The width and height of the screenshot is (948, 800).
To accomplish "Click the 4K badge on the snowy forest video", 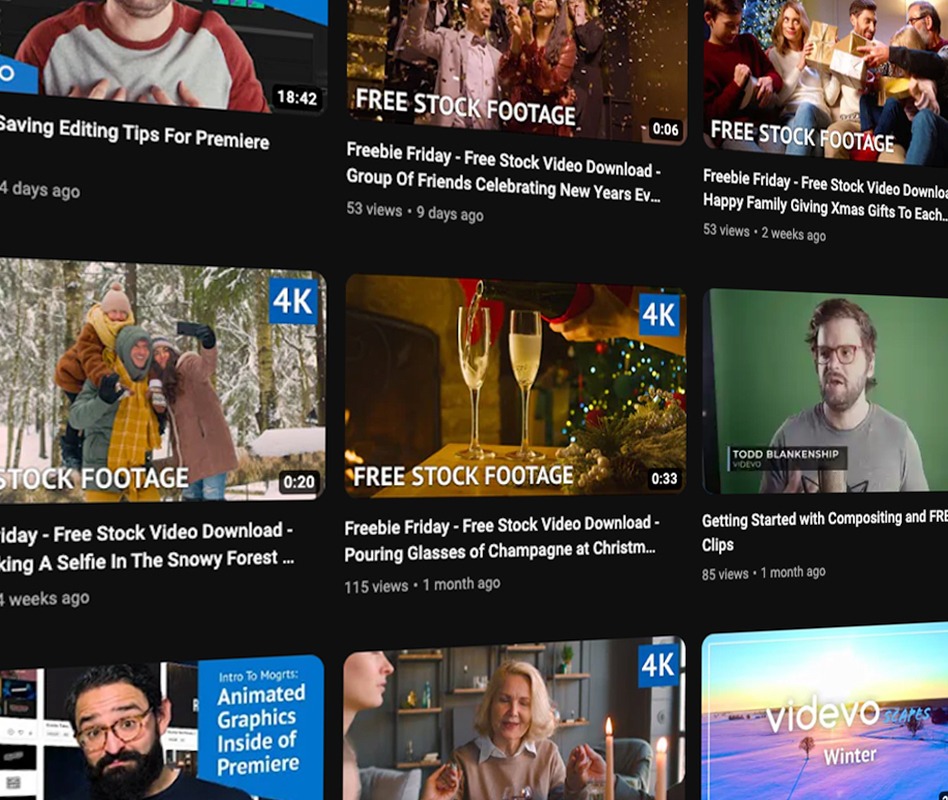I will point(293,300).
